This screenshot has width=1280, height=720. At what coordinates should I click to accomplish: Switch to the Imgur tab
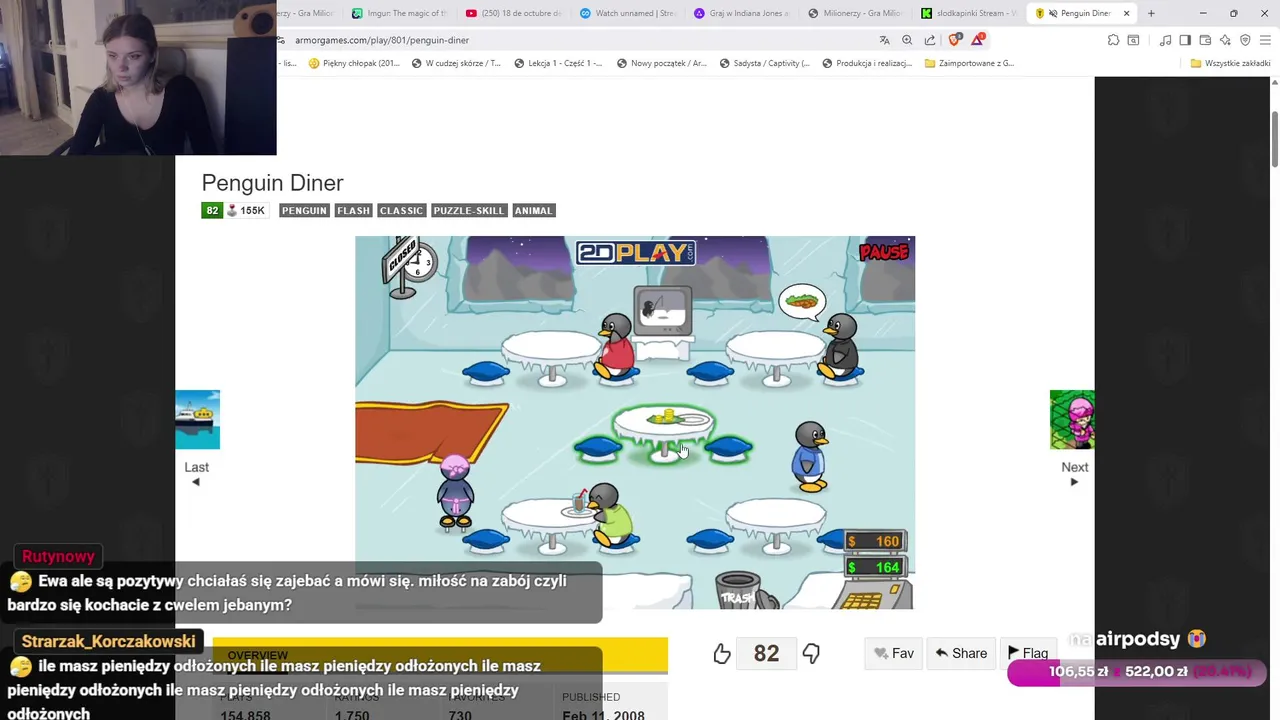tap(400, 13)
